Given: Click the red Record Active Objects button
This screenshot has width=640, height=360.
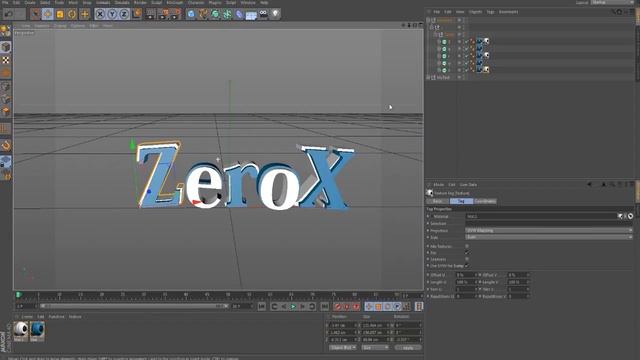Looking at the screenshot, I should (337, 307).
